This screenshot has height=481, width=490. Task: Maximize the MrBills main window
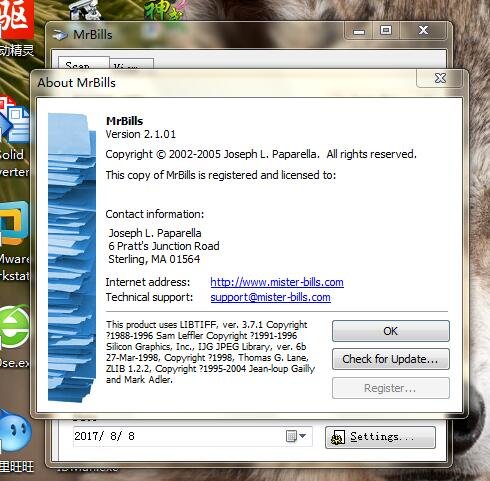386,31
